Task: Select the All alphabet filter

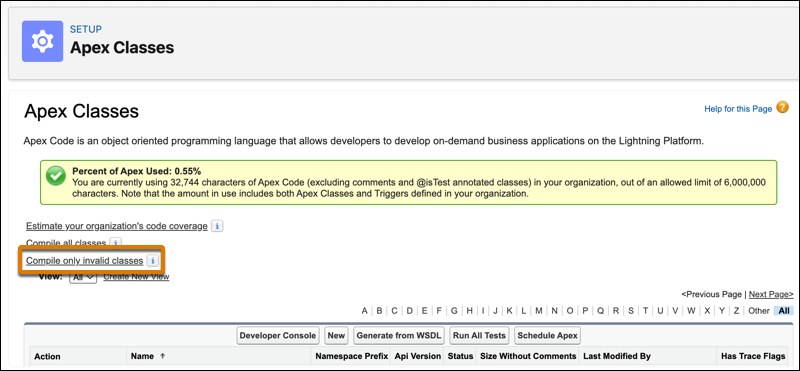Action: [x=784, y=311]
